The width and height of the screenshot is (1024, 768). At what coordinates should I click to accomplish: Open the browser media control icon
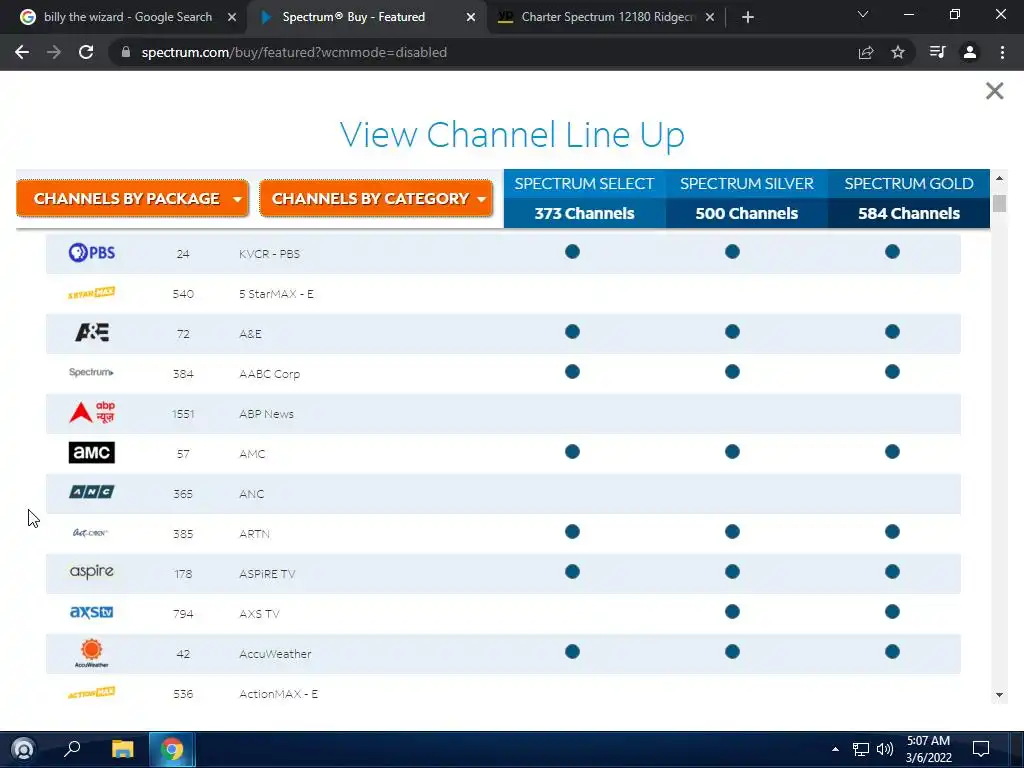coord(937,52)
